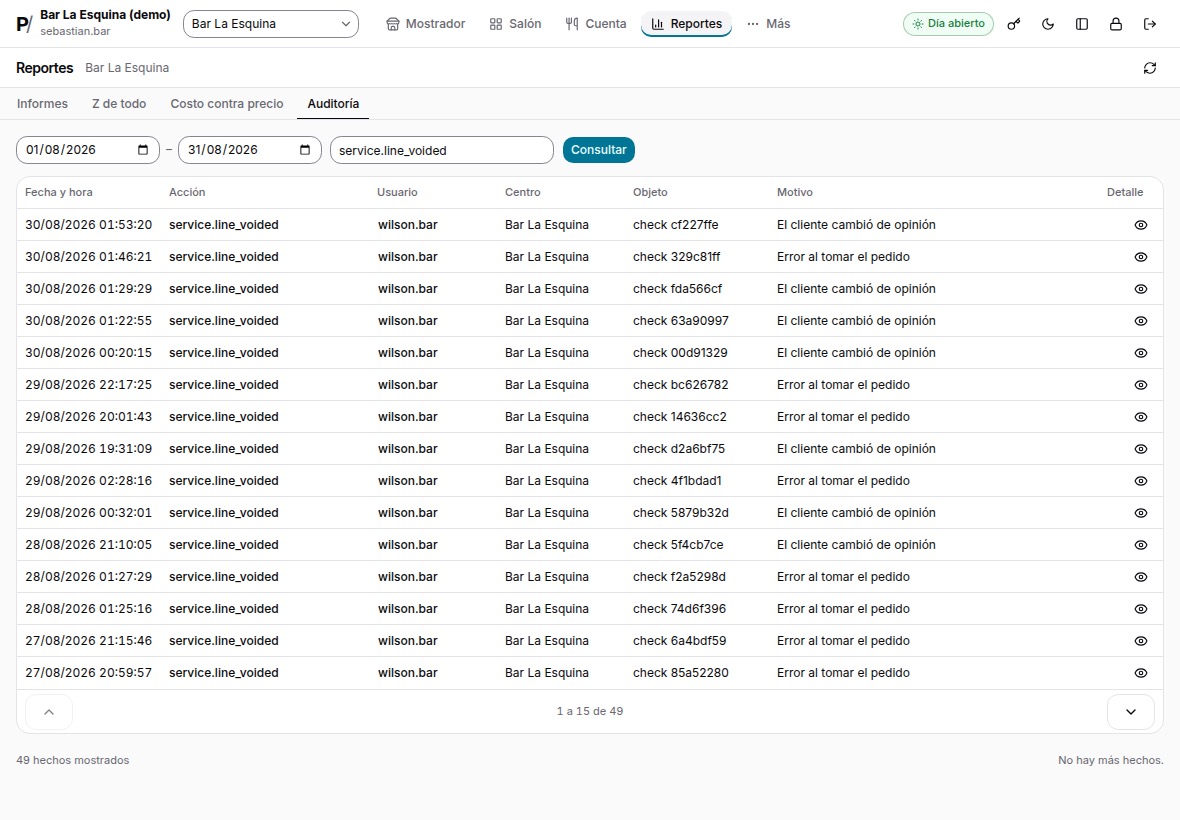Click the timestamp 28/08/2026 21:10:05
1180x820 pixels.
click(x=88, y=545)
